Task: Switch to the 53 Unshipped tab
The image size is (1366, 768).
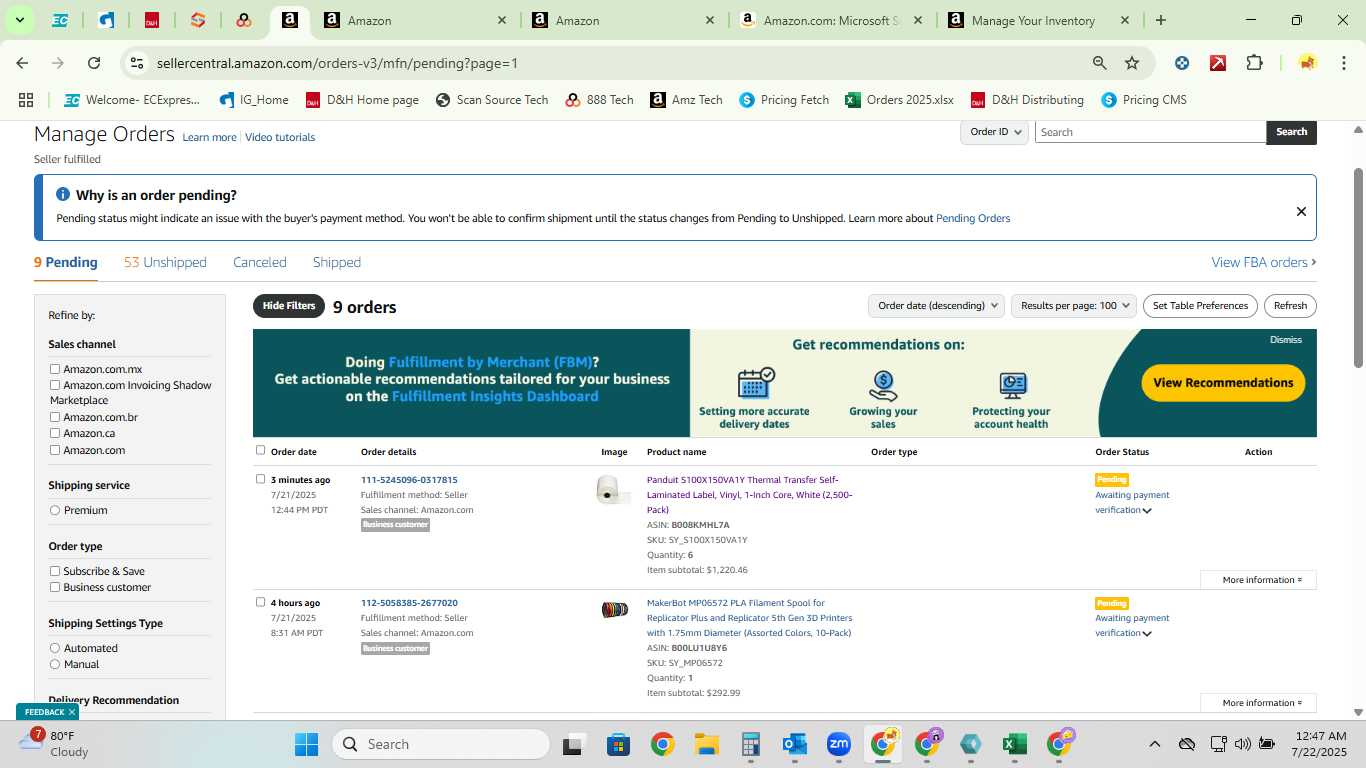Action: point(165,262)
